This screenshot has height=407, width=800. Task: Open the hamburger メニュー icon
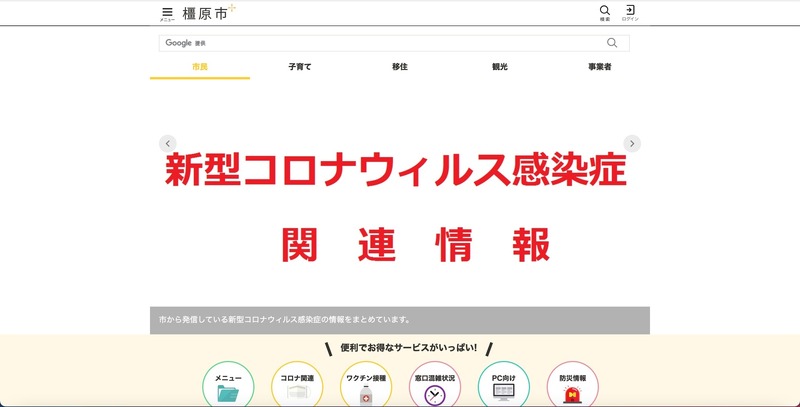(x=167, y=13)
